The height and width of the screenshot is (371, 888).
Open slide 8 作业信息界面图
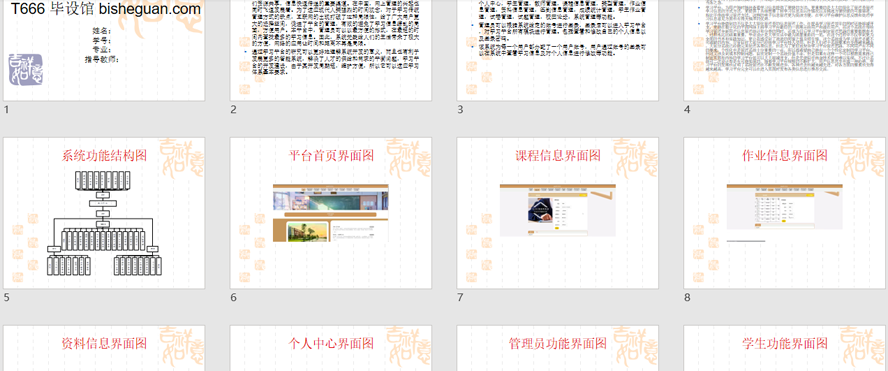[x=784, y=213]
